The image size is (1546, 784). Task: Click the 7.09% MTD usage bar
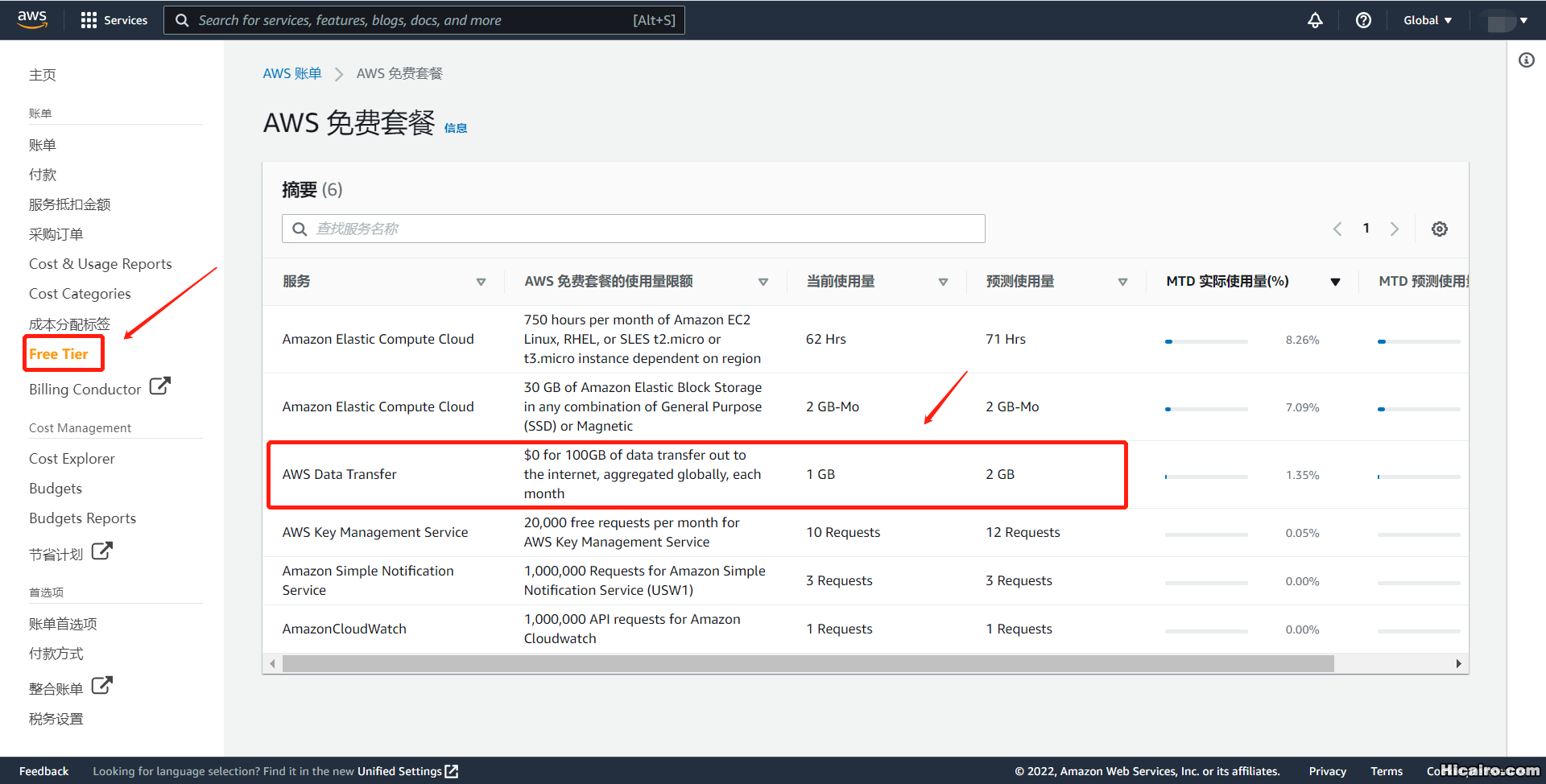click(1206, 409)
